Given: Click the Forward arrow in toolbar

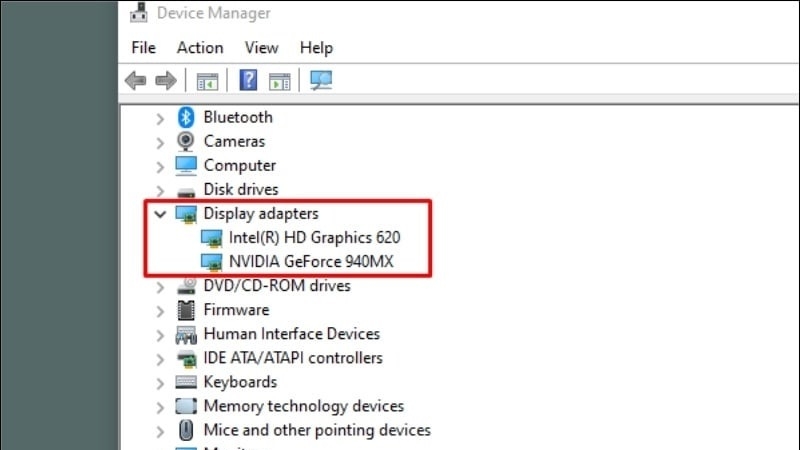Looking at the screenshot, I should (x=165, y=80).
